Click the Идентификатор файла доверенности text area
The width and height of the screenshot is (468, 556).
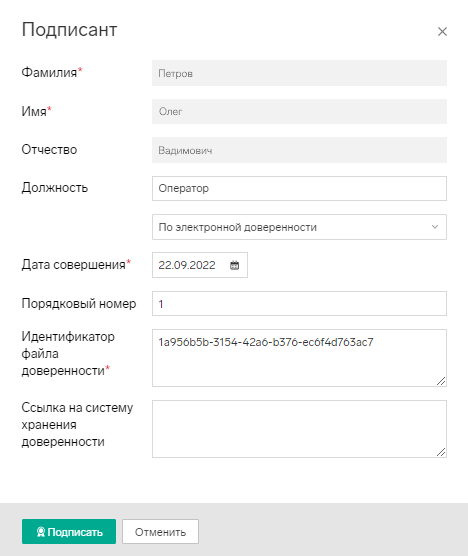pos(299,358)
